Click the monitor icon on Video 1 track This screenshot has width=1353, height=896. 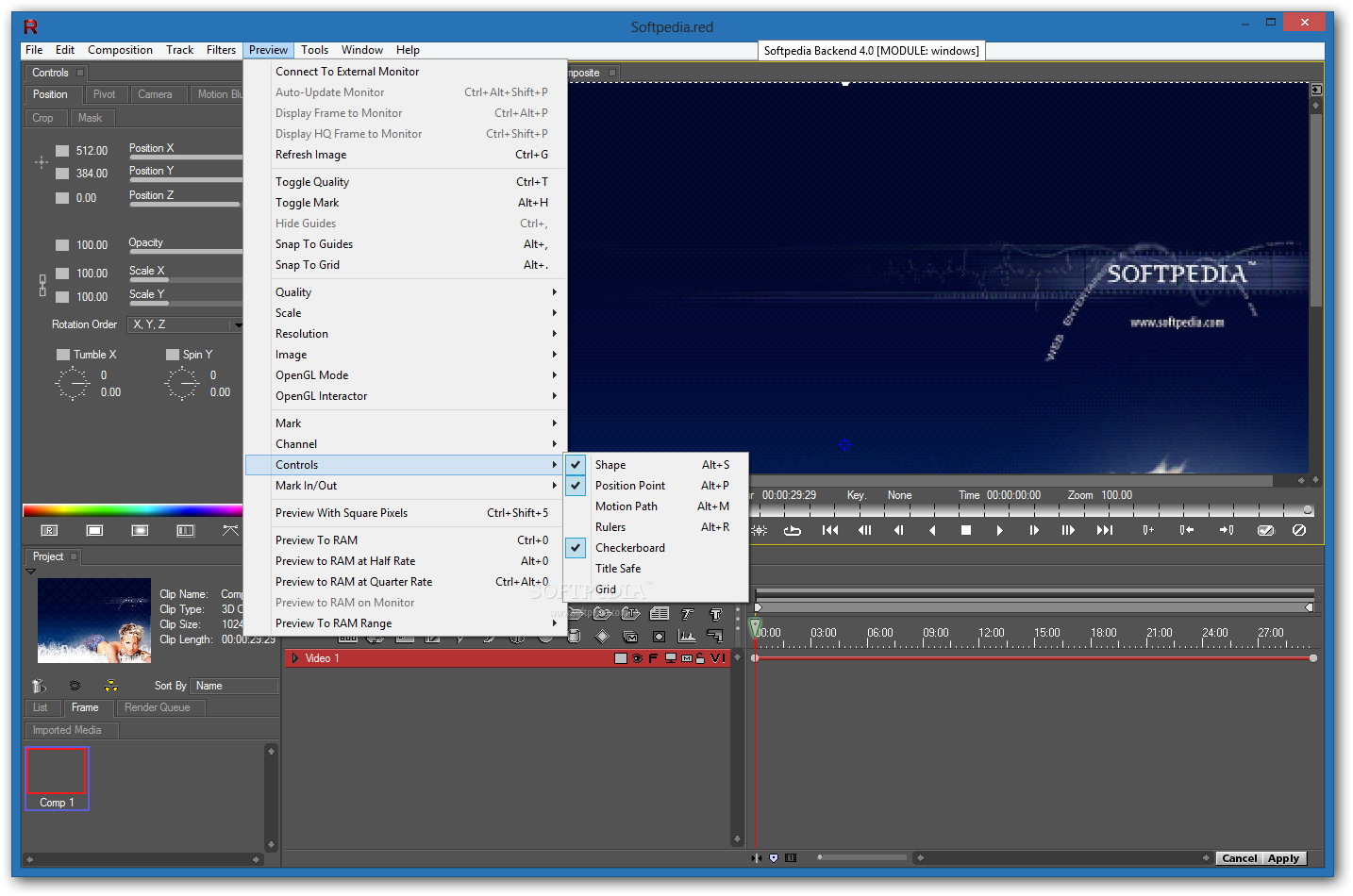670,658
